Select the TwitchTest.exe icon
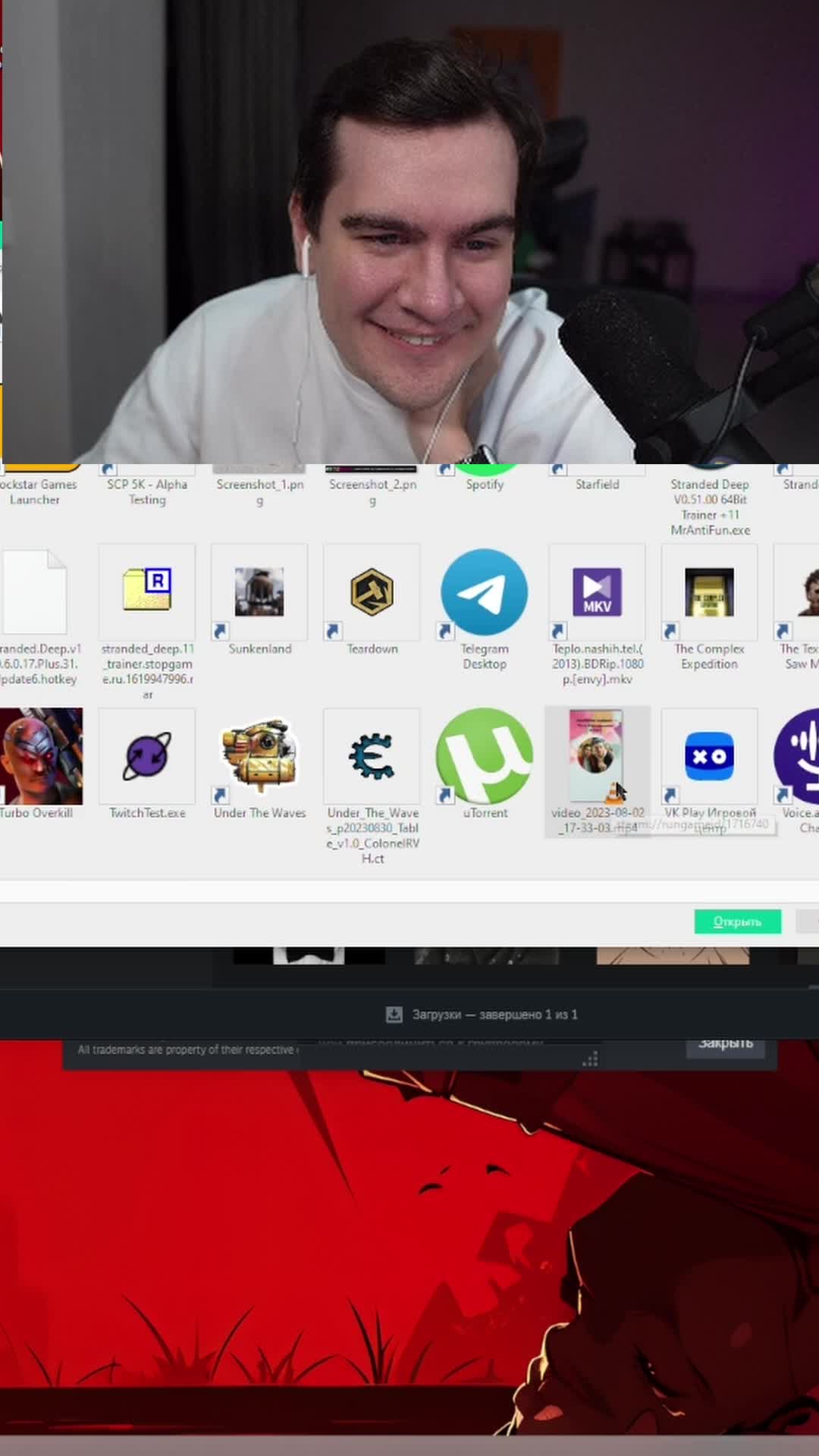 click(x=147, y=756)
